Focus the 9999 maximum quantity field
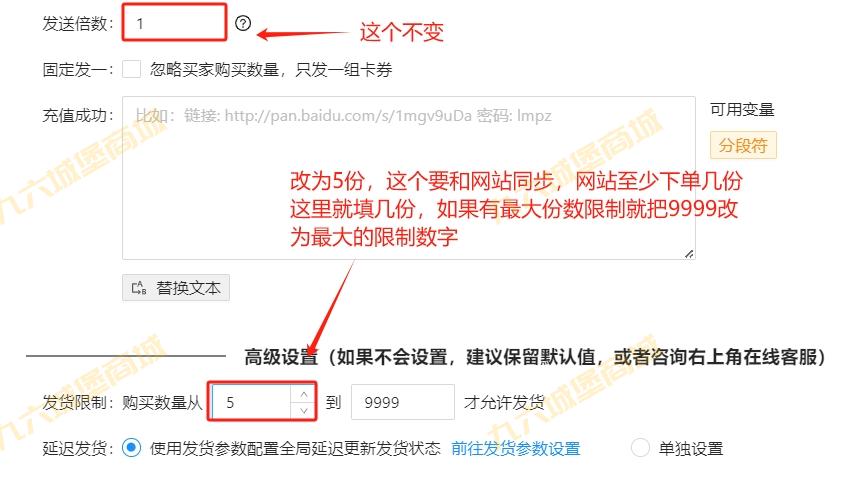Viewport: 842px width, 496px height. pos(403,402)
